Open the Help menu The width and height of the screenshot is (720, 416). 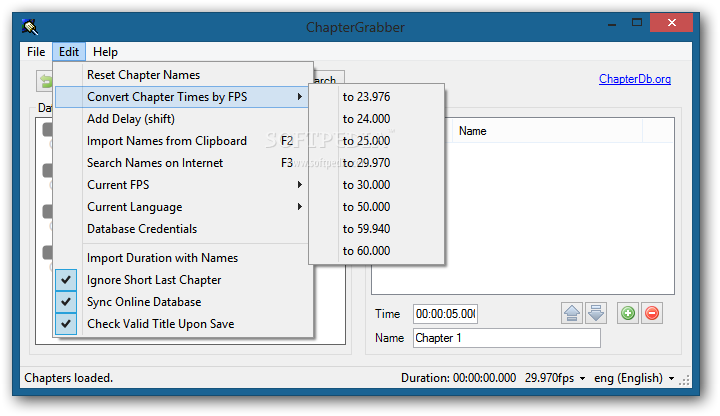coord(105,52)
